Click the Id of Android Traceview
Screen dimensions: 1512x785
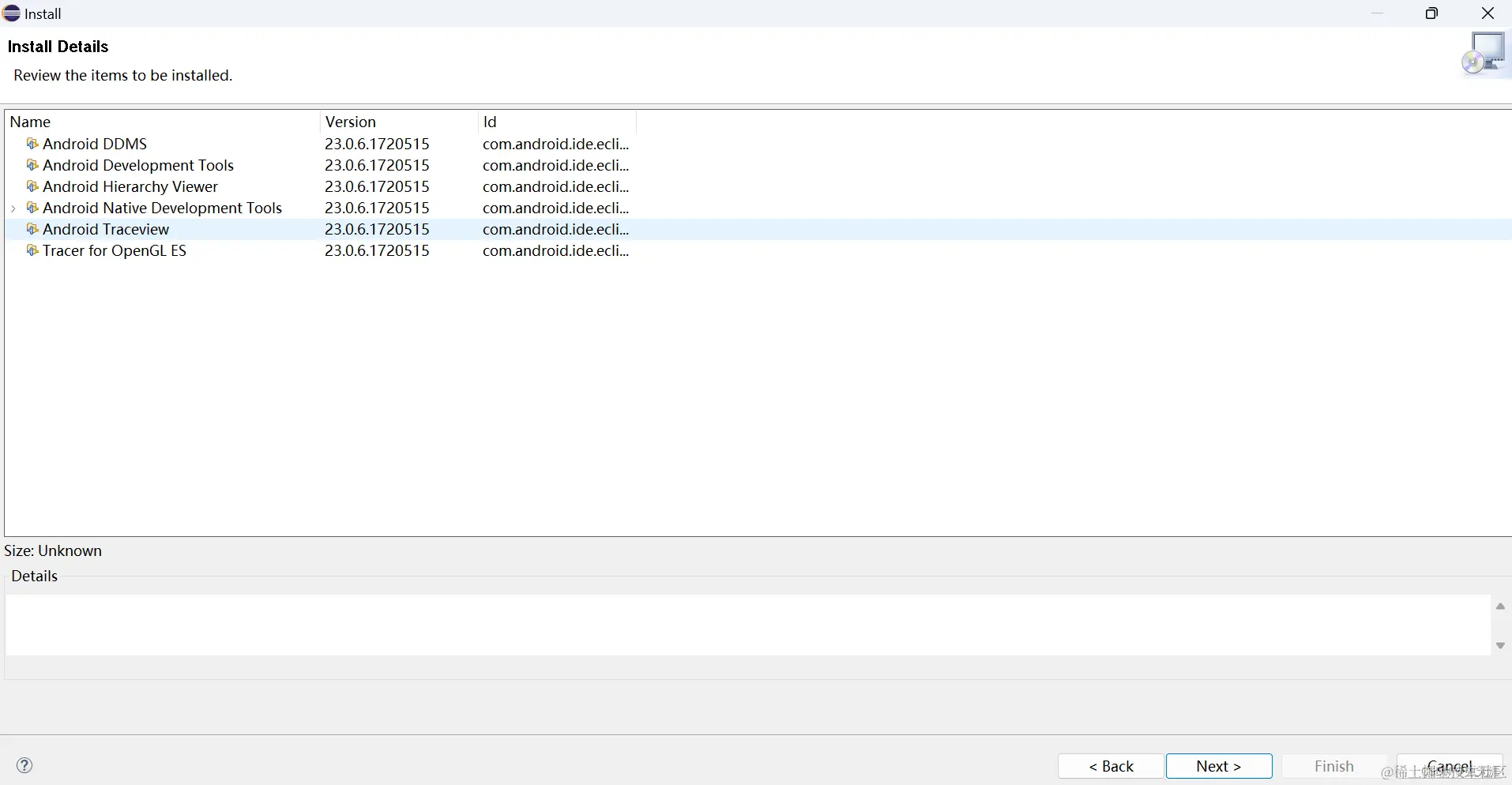(x=556, y=229)
